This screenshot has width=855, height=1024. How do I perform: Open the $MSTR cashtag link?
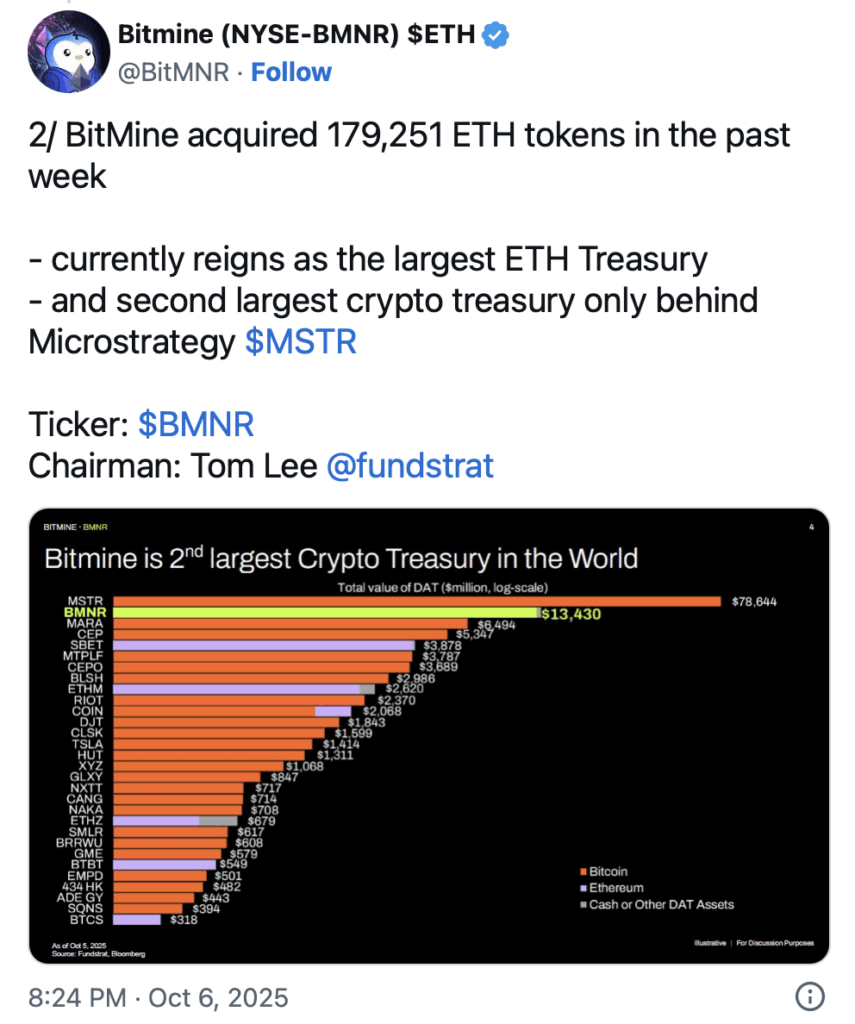tap(300, 342)
